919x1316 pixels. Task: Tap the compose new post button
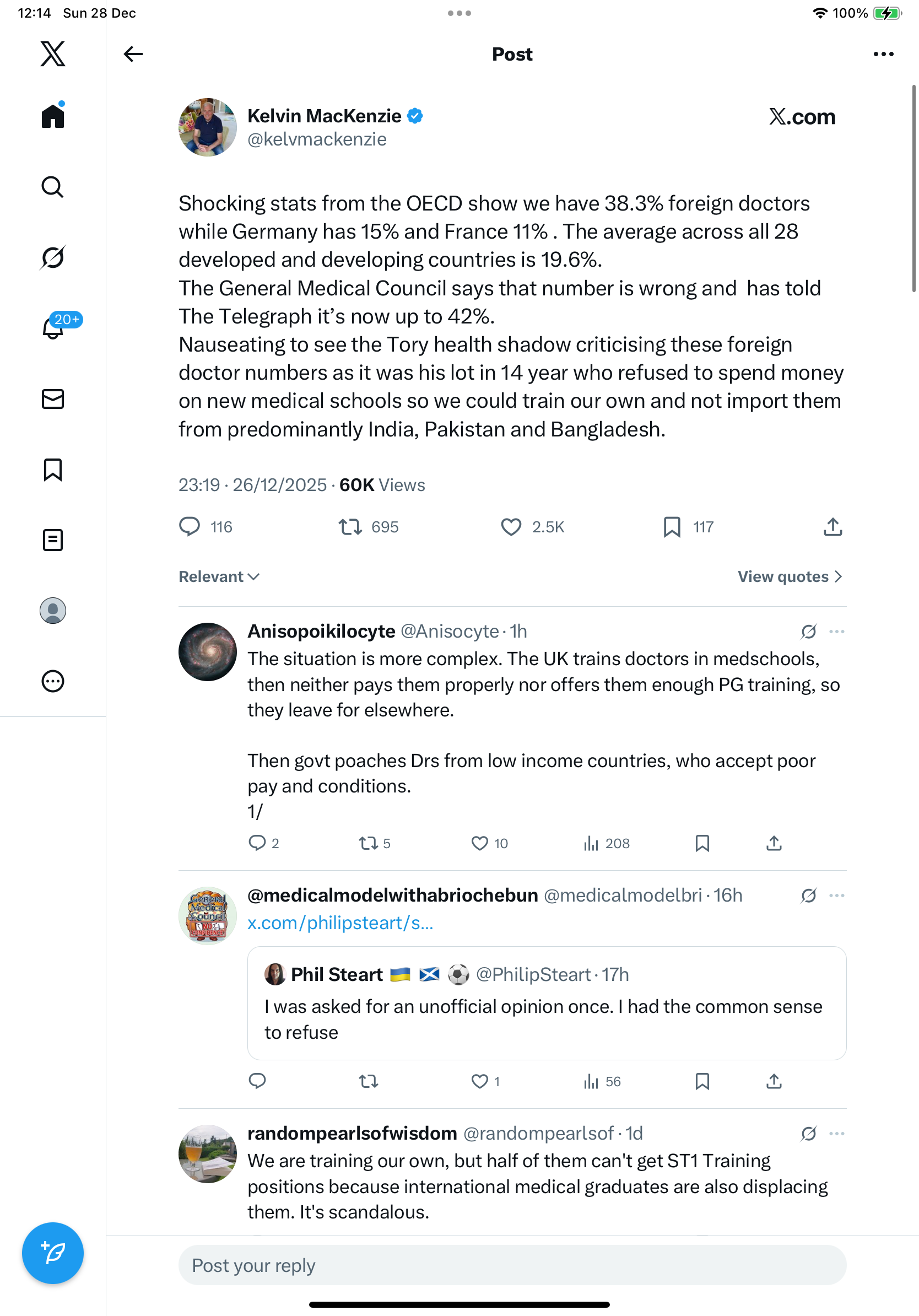(53, 1253)
